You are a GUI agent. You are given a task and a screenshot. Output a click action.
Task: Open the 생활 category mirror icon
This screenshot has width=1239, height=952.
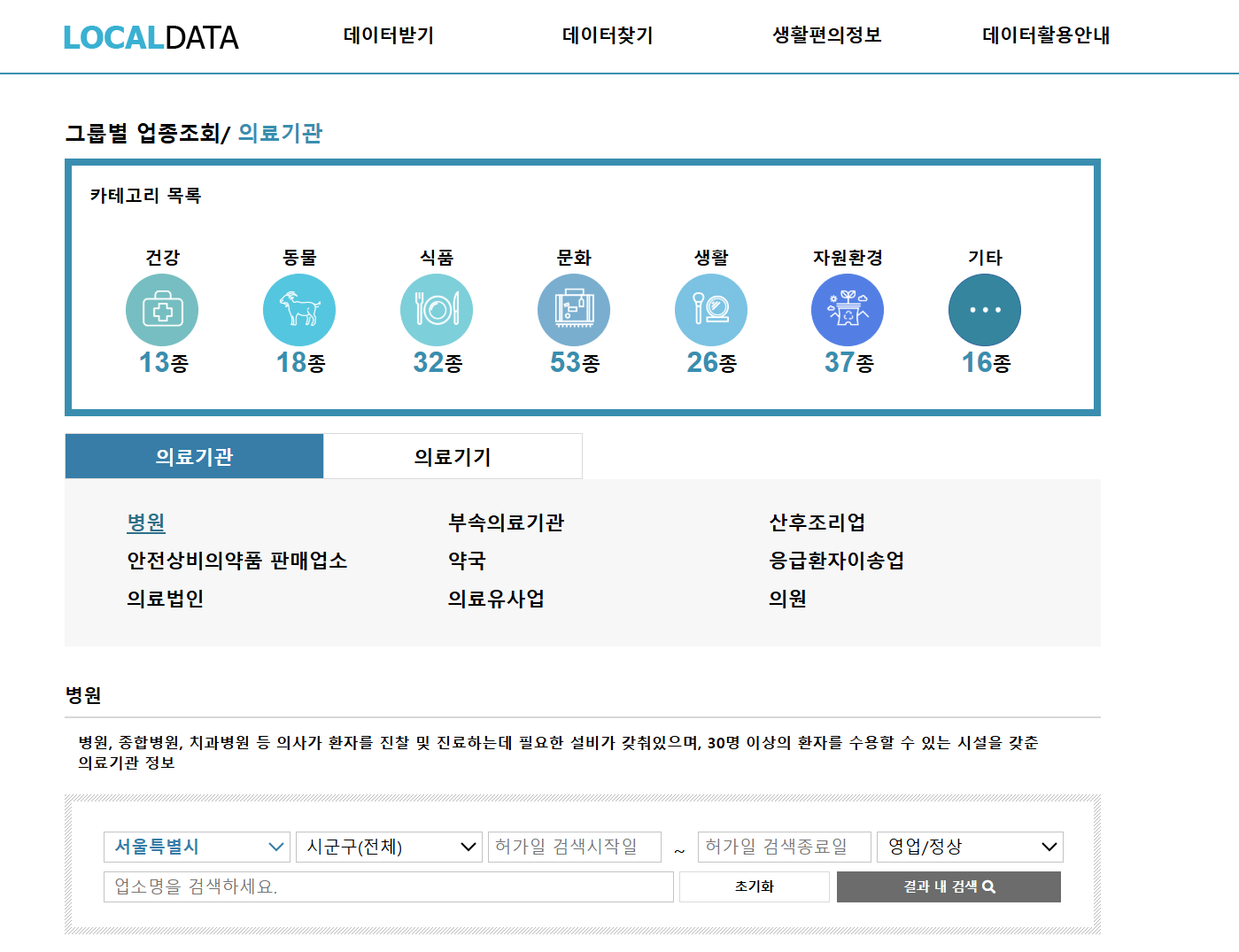[x=711, y=310]
